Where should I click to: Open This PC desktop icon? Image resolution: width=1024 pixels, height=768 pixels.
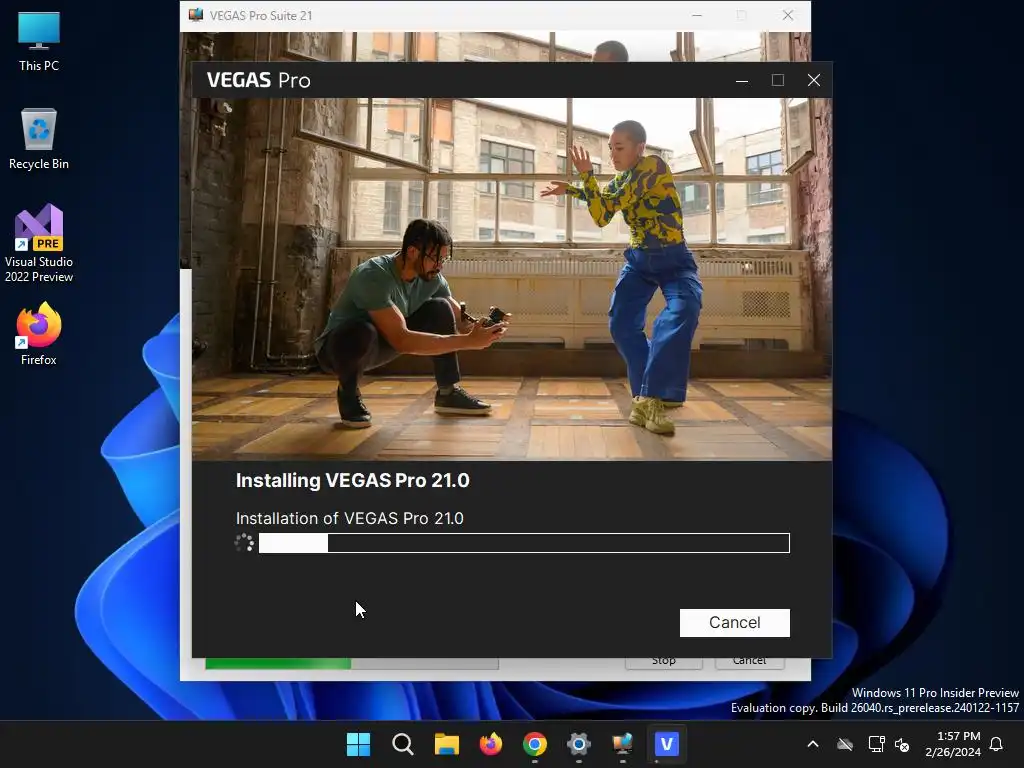(x=39, y=42)
